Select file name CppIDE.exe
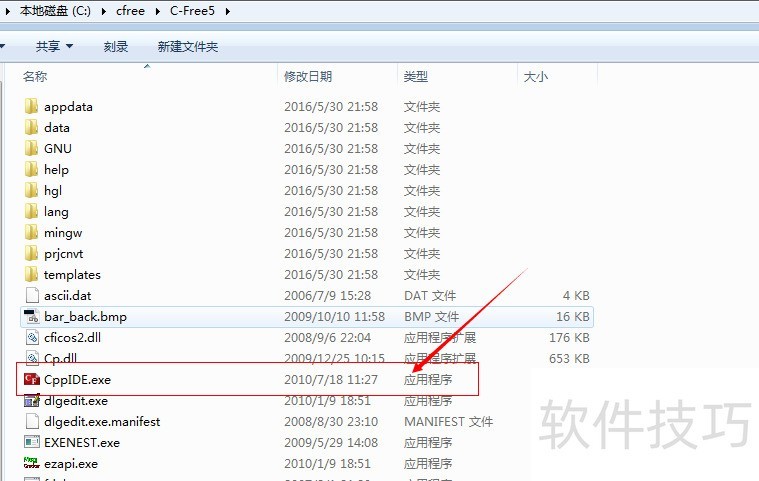The height and width of the screenshot is (481, 759). click(77, 380)
